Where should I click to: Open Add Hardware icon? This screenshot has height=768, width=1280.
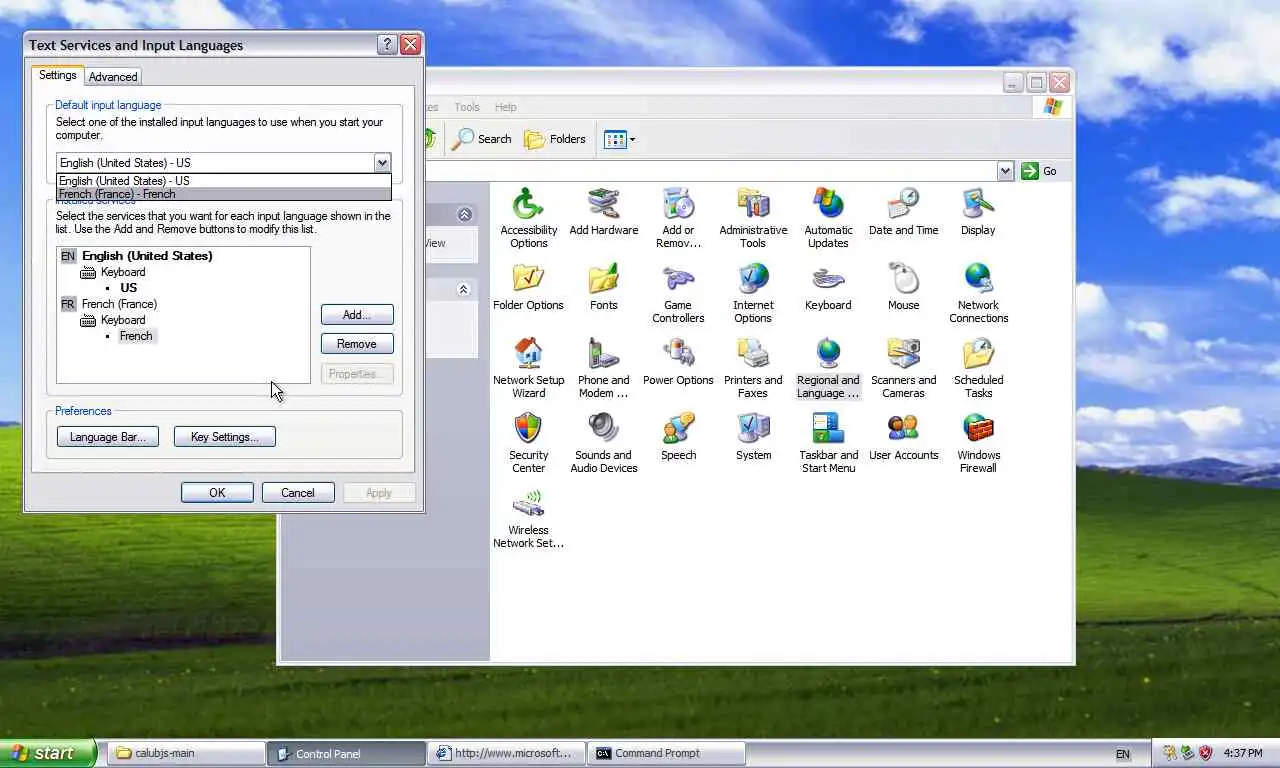pos(603,211)
